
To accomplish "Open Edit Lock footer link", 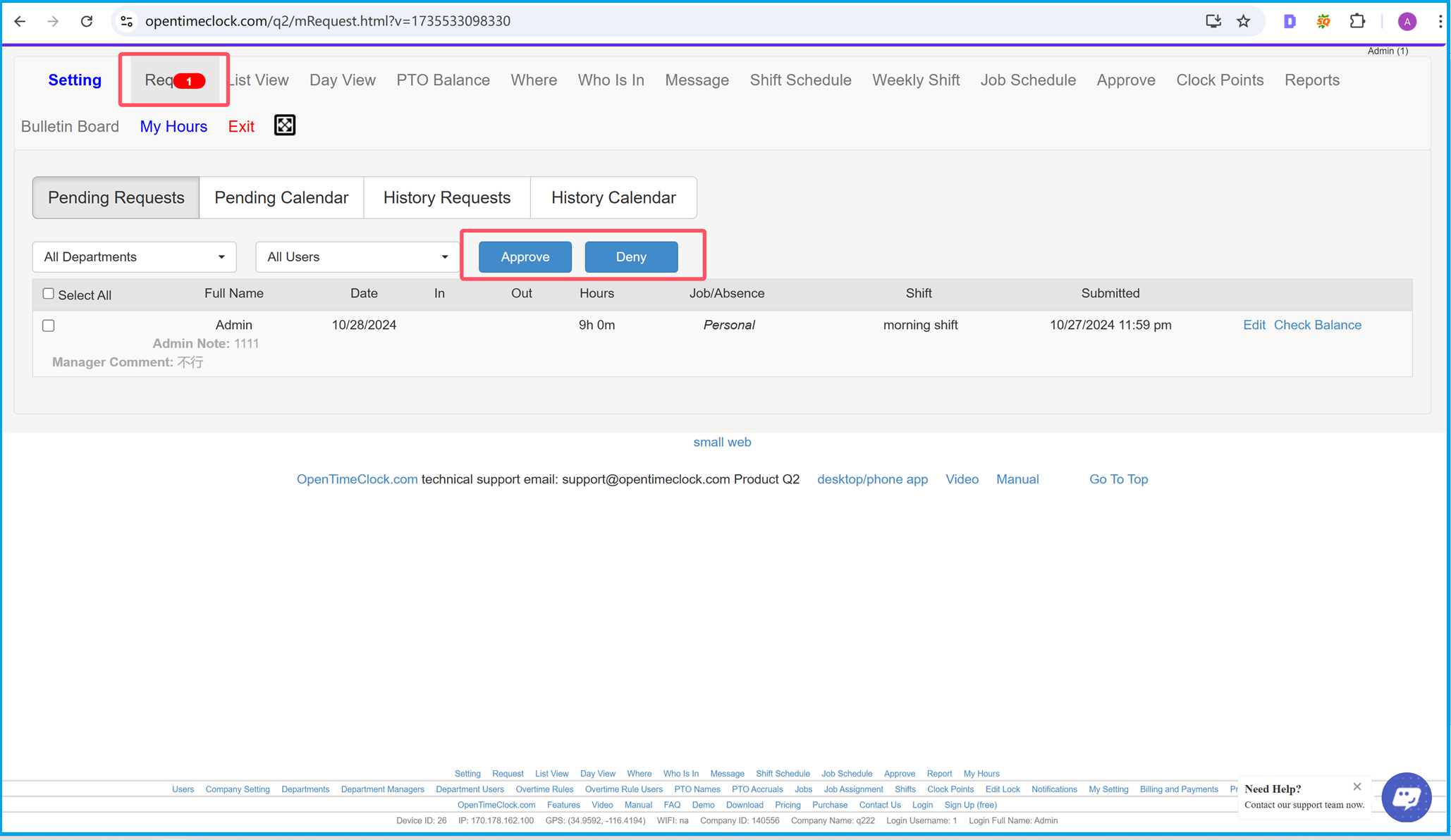I will click(1003, 789).
